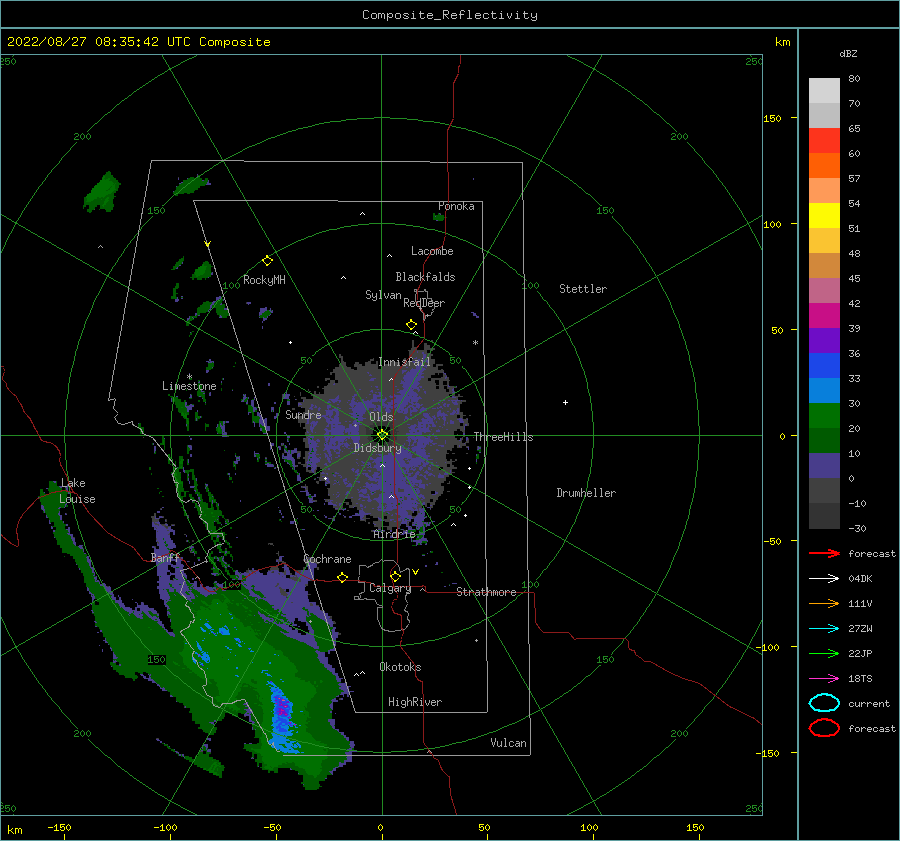Click the RockyMH label

pos(264,280)
